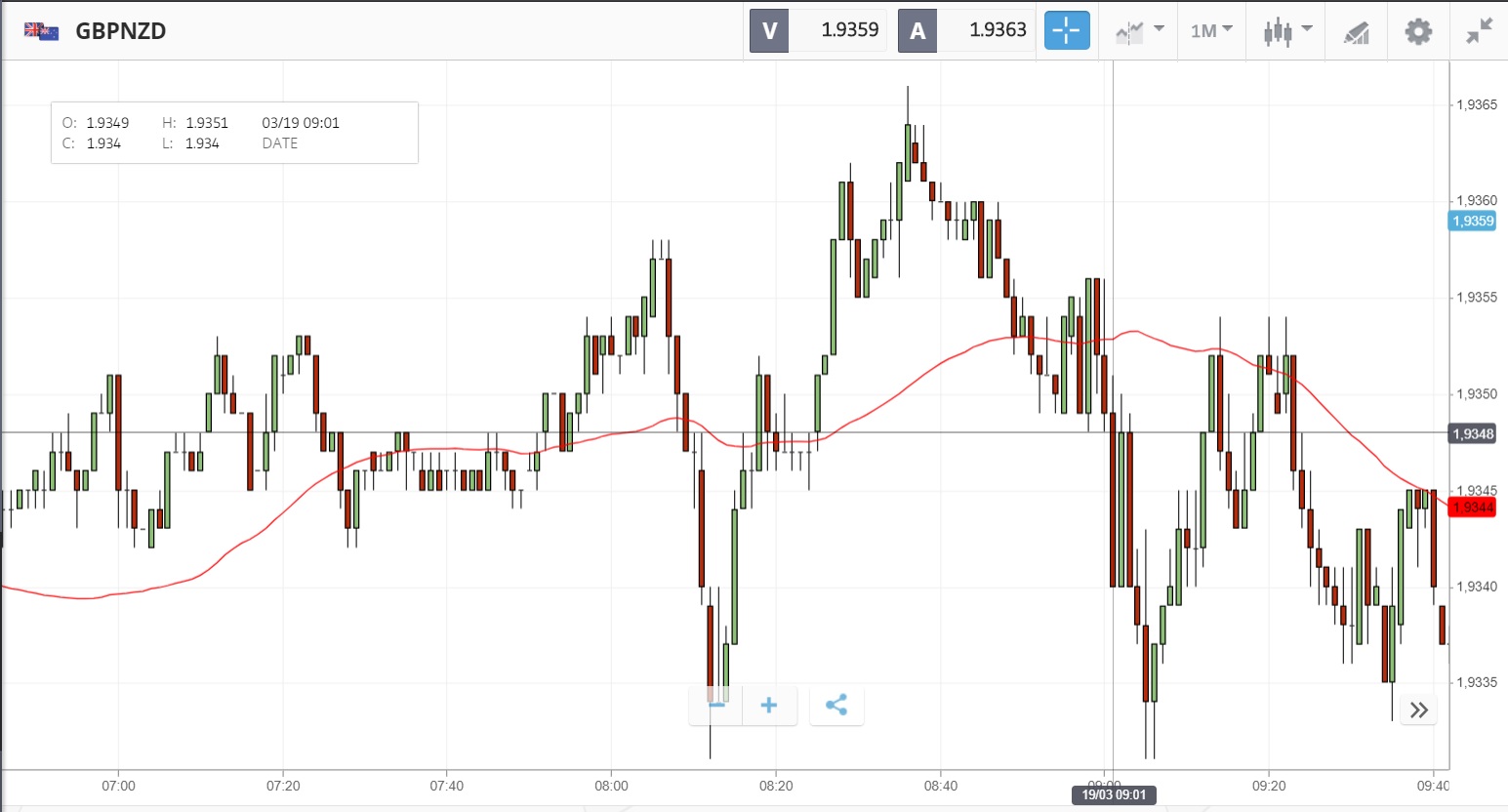Screen dimensions: 1508x812
Task: Zoom in chart with plus button
Action: pyautogui.click(x=769, y=705)
